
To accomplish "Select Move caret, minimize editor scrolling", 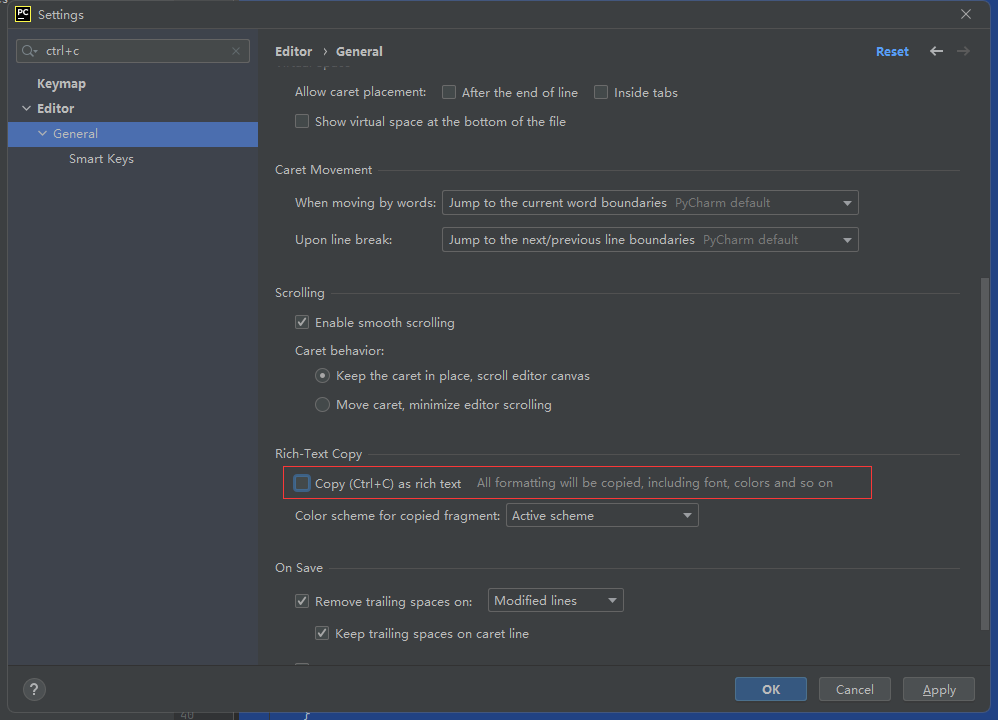I will [322, 404].
